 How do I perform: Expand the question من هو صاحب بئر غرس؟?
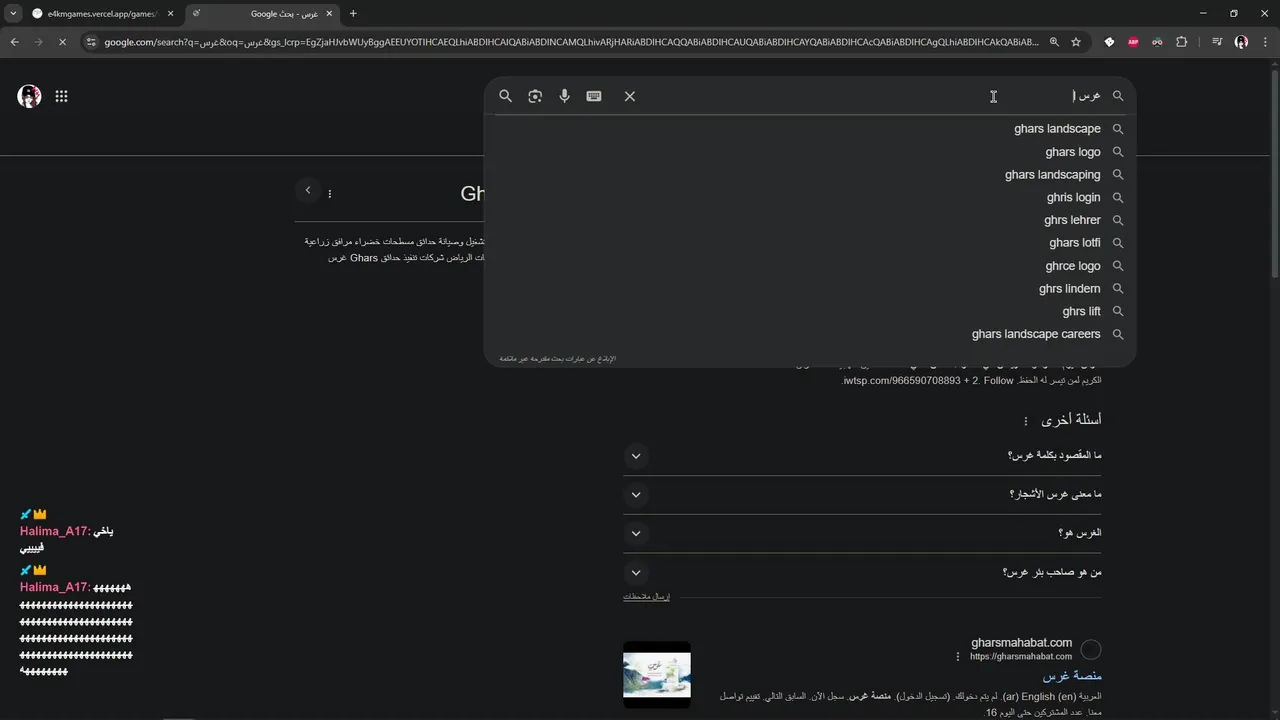point(862,572)
